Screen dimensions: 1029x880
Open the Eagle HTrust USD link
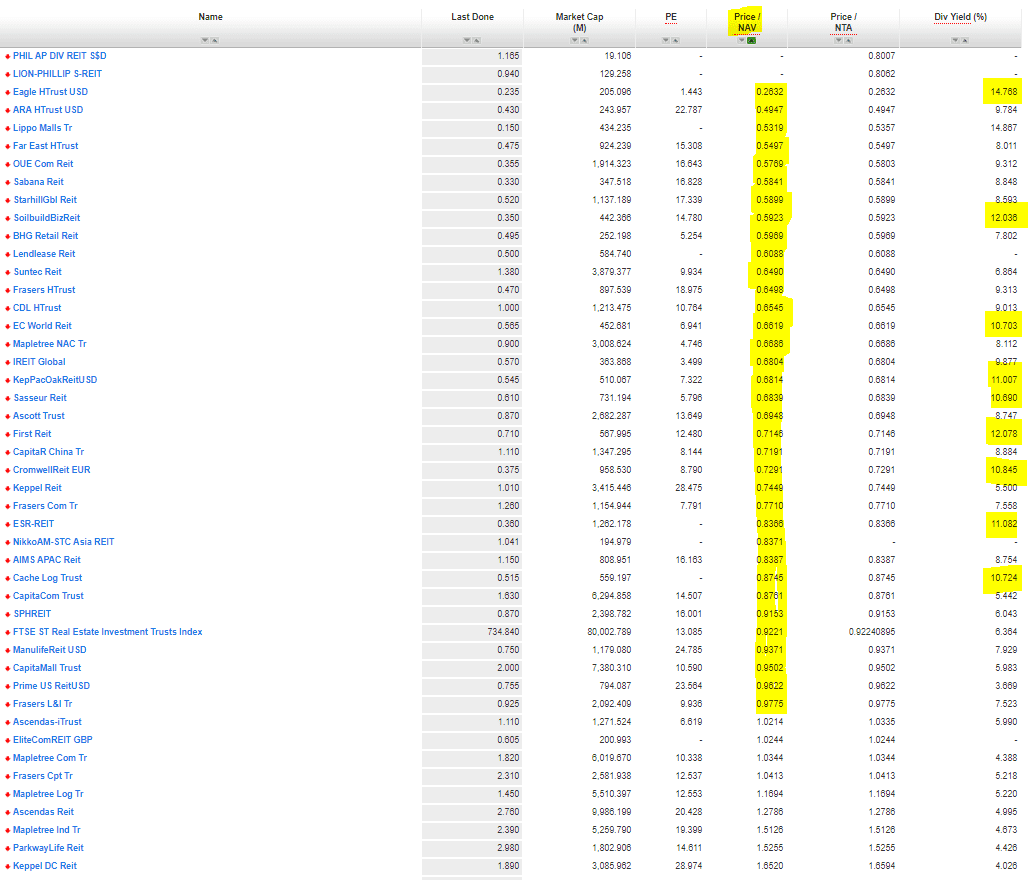tap(51, 92)
